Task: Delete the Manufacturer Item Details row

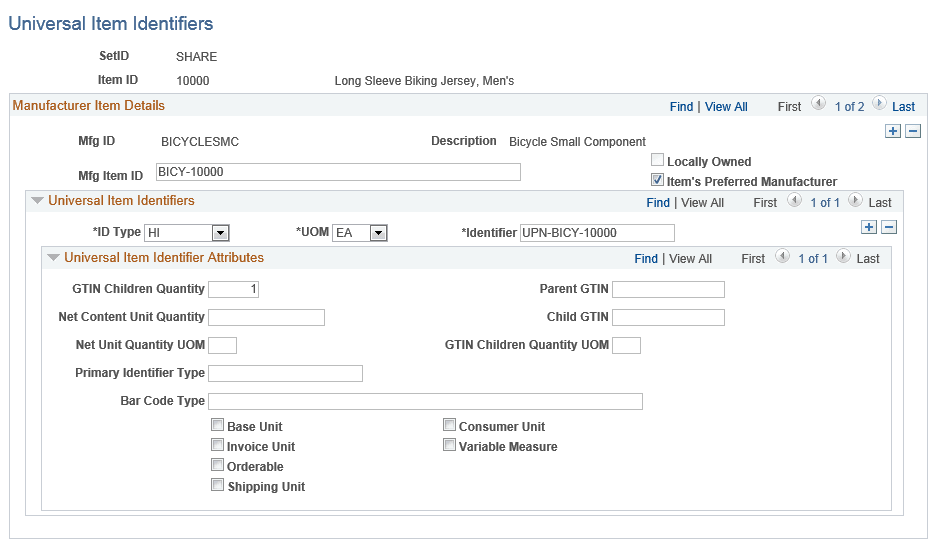Action: tap(913, 131)
